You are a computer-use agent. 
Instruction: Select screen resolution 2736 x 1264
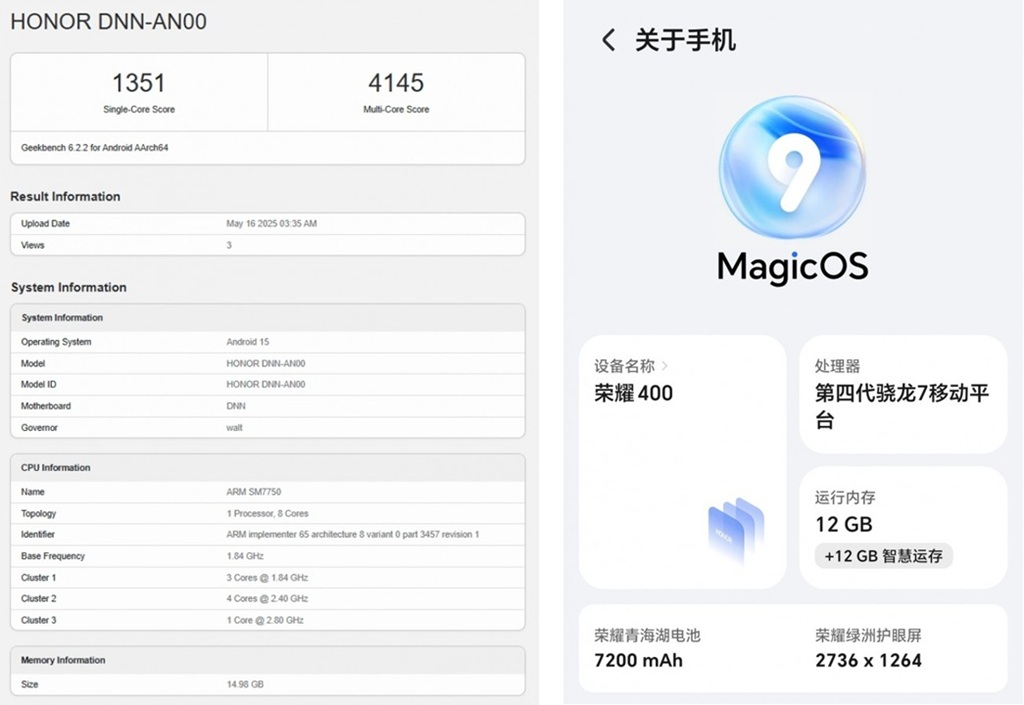tap(869, 661)
